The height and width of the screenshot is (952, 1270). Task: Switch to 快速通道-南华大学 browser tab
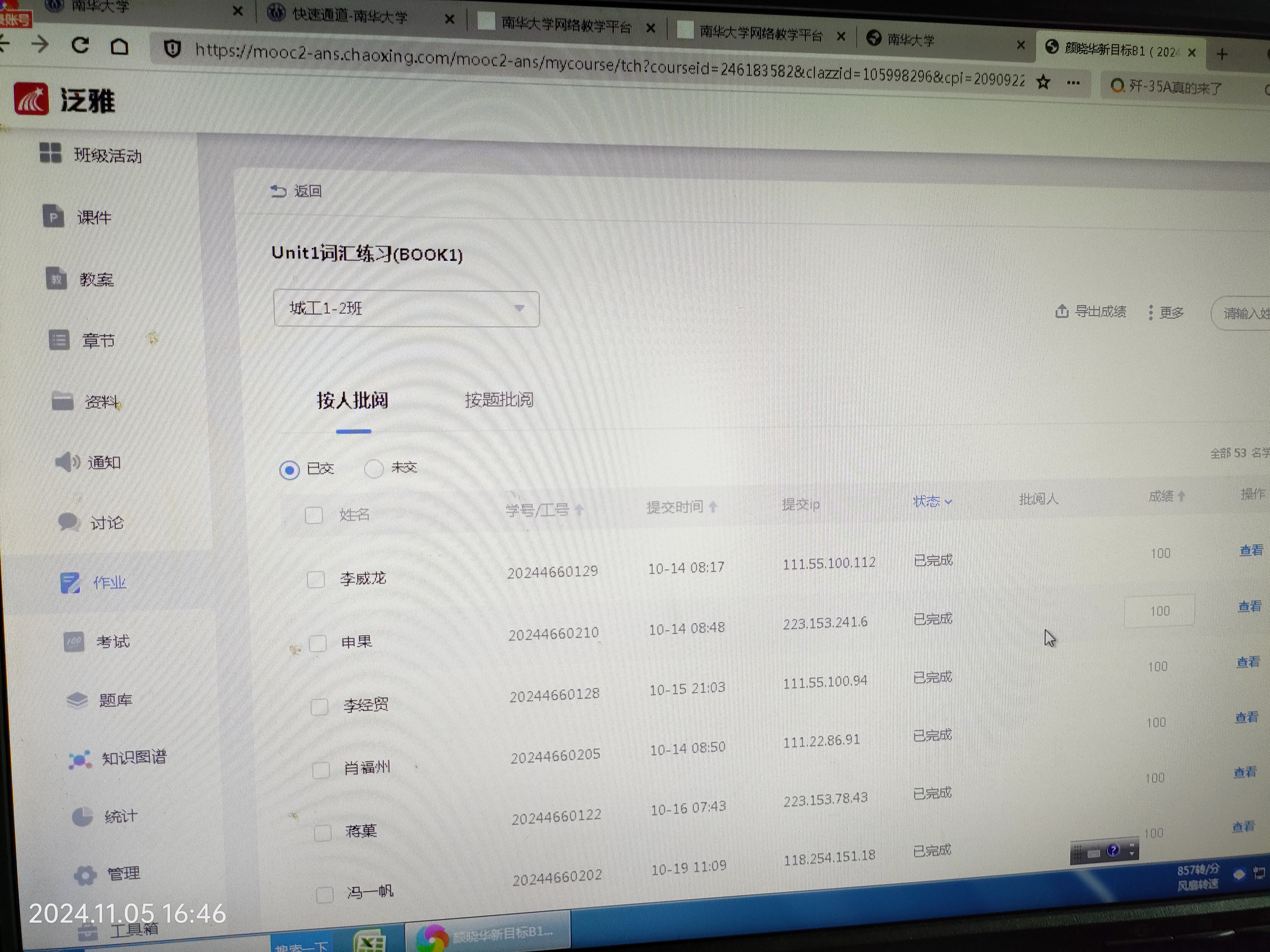pyautogui.click(x=350, y=15)
